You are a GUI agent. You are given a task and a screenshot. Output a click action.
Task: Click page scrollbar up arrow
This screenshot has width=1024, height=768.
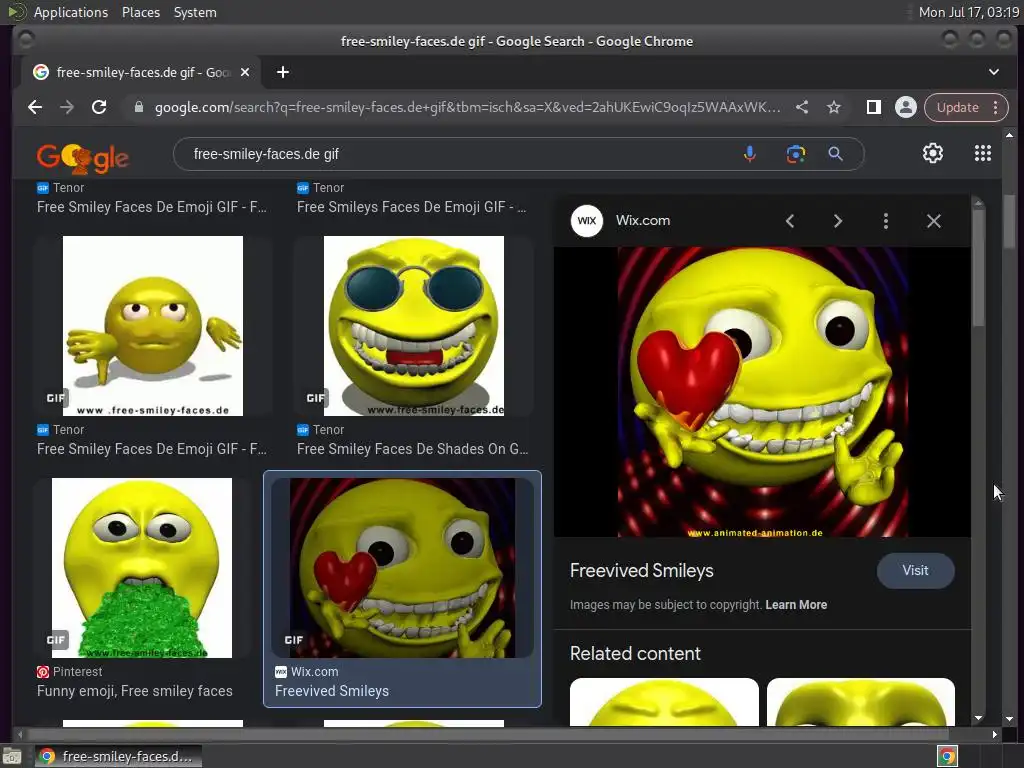[1010, 135]
